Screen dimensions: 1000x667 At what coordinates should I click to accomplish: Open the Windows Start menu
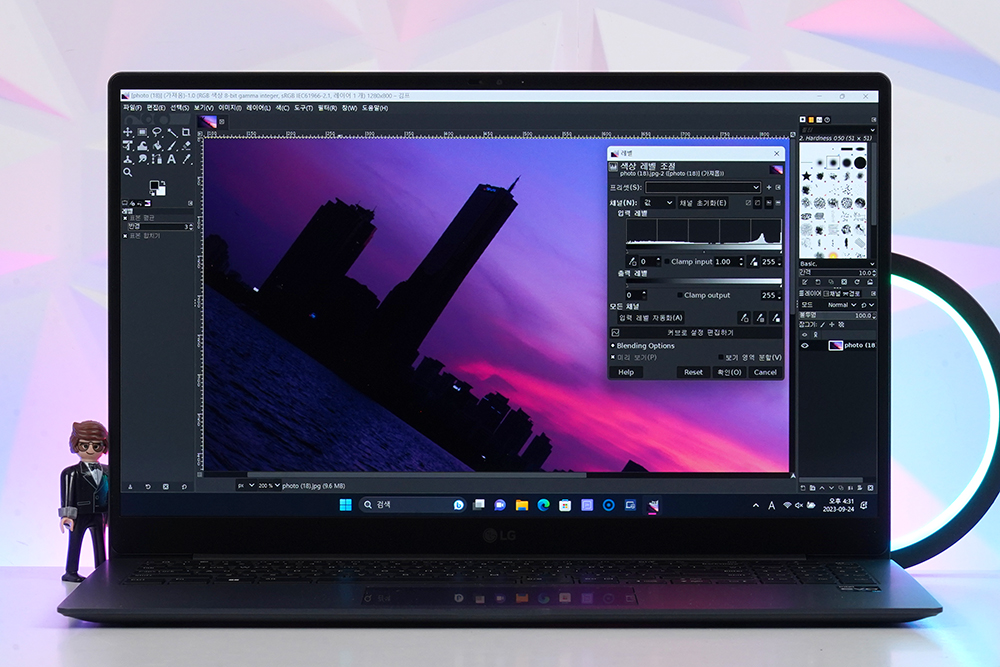tap(346, 505)
